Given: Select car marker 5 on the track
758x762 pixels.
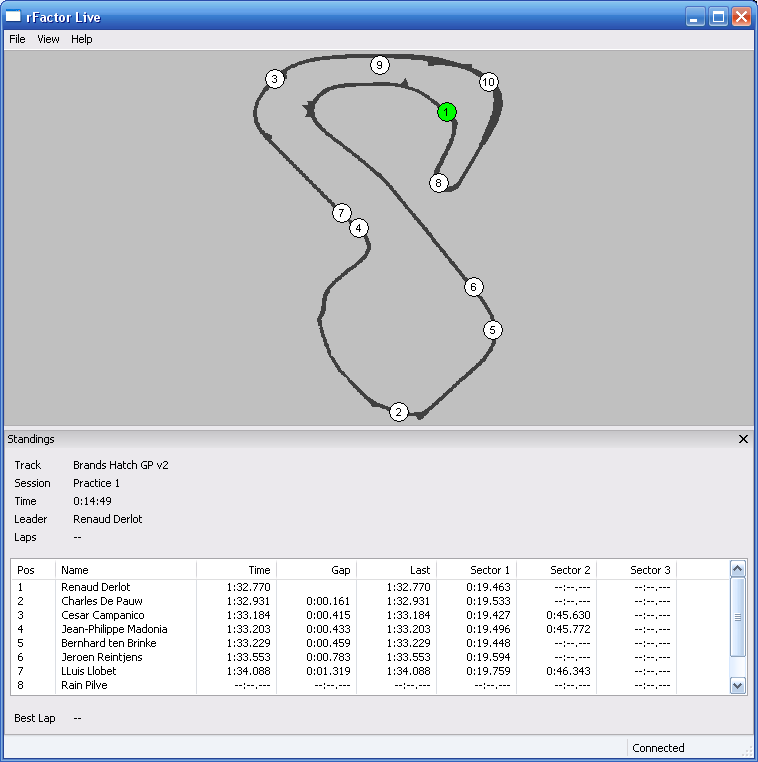Looking at the screenshot, I should tap(492, 330).
